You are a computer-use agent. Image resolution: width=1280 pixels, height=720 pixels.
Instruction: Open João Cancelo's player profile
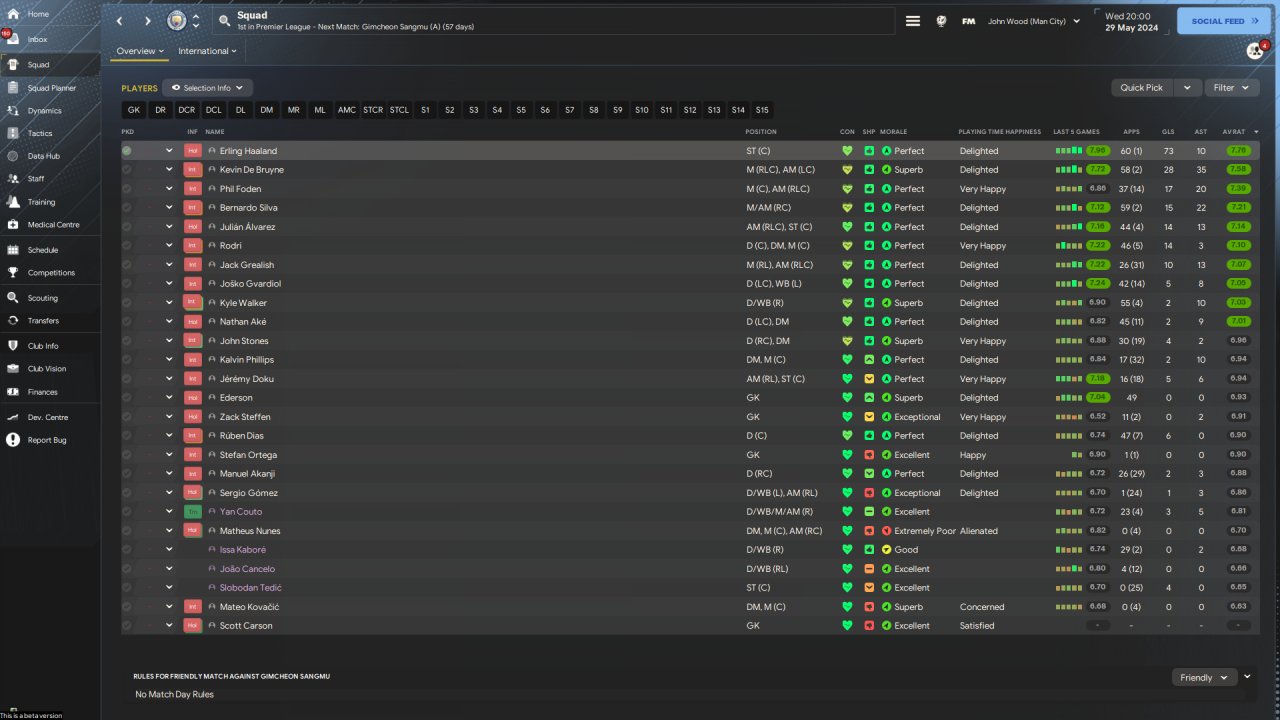click(247, 569)
